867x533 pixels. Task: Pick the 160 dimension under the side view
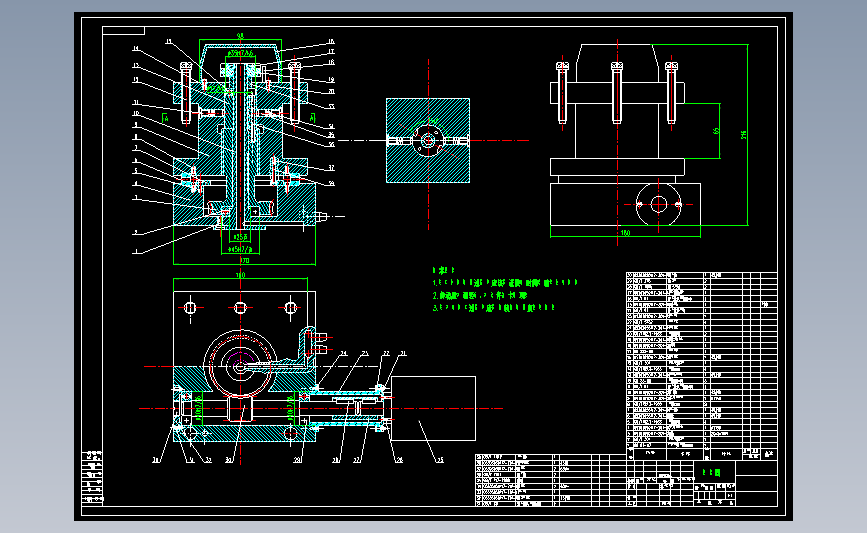point(625,233)
